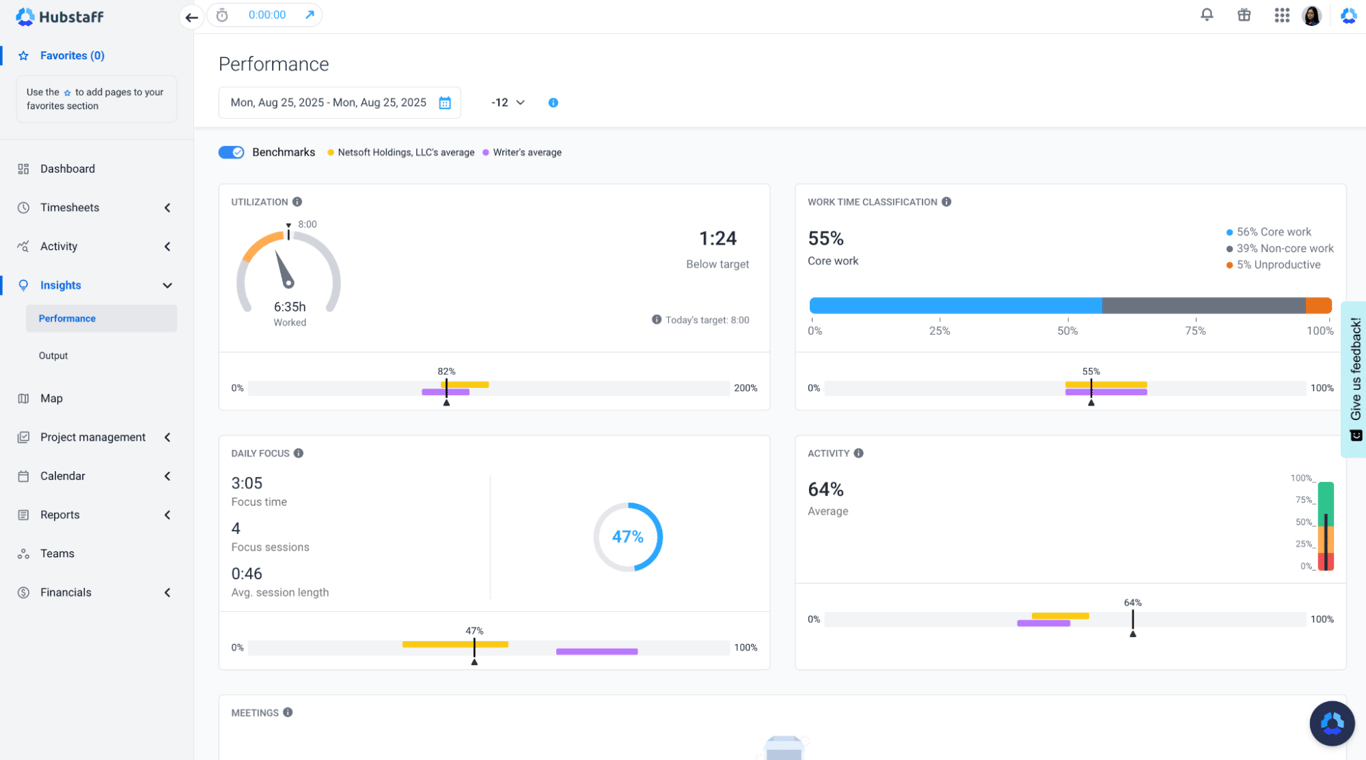Screen dimensions: 1366x760
Task: Open the Dashboard sidebar icon
Action: tap(22, 168)
